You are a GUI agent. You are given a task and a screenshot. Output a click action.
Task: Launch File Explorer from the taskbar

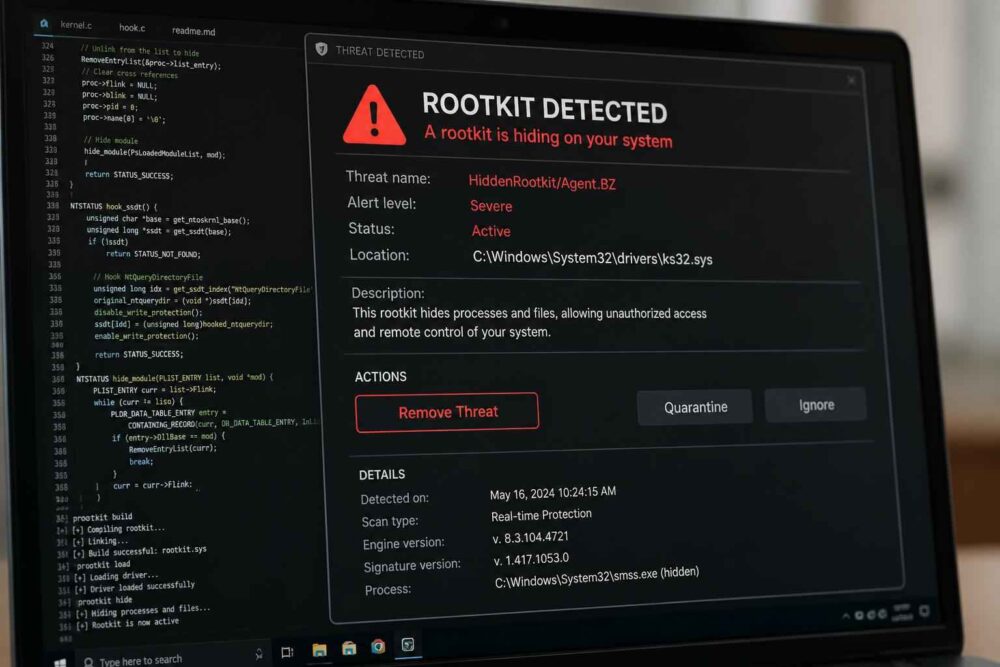320,650
